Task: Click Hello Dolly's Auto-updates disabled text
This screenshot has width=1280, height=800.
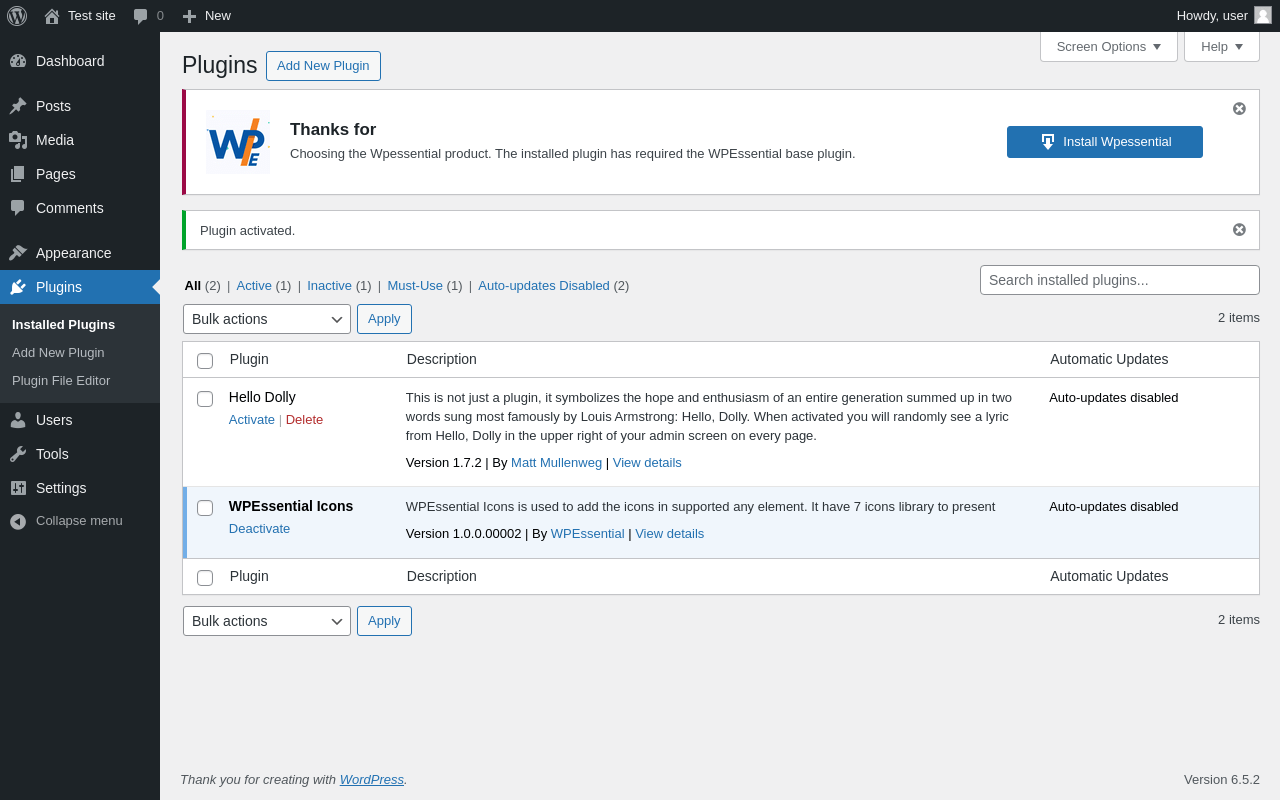Action: coord(1114,398)
